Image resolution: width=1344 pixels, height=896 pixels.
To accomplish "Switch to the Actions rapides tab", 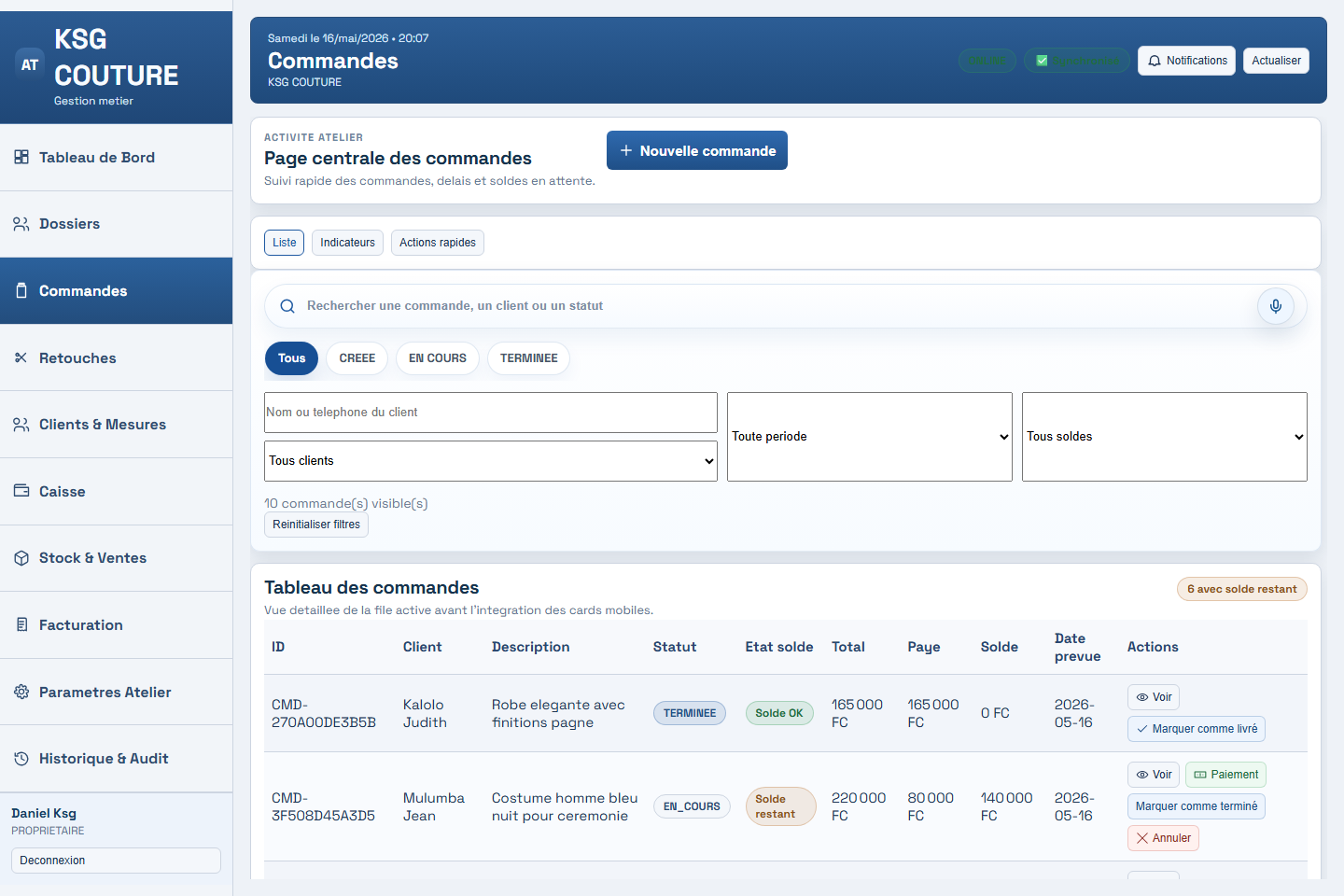I will coord(438,243).
